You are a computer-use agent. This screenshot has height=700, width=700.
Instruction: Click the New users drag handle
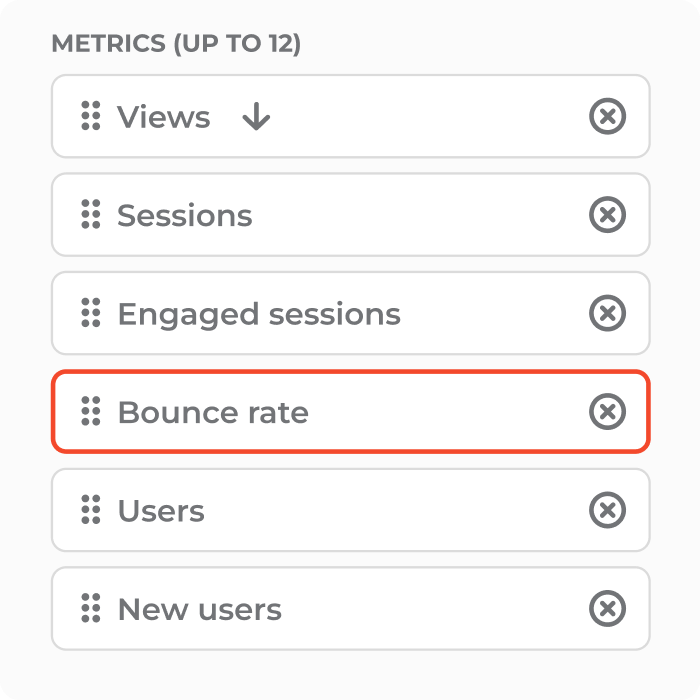tap(91, 608)
